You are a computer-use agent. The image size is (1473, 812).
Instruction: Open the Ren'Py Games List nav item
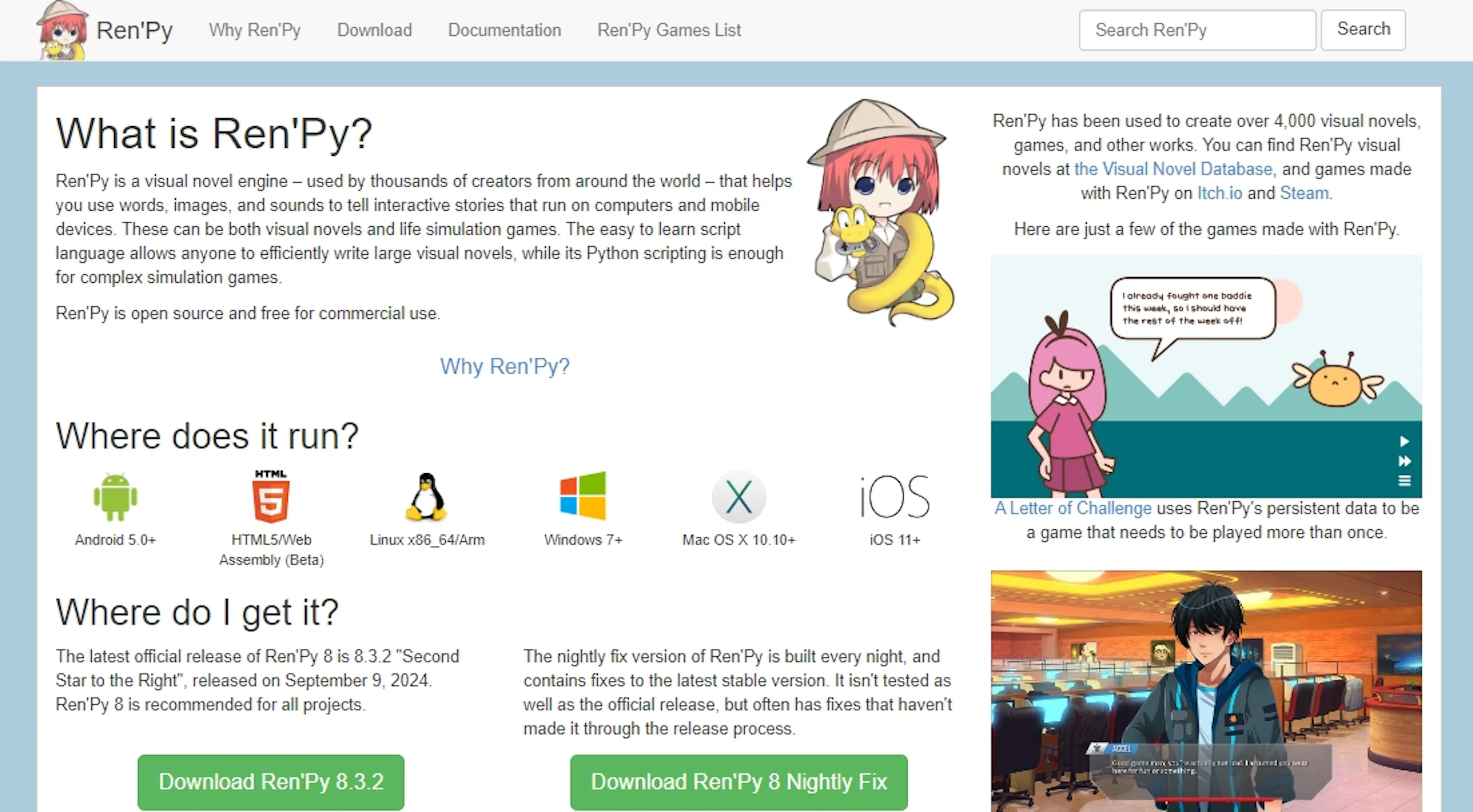click(669, 30)
